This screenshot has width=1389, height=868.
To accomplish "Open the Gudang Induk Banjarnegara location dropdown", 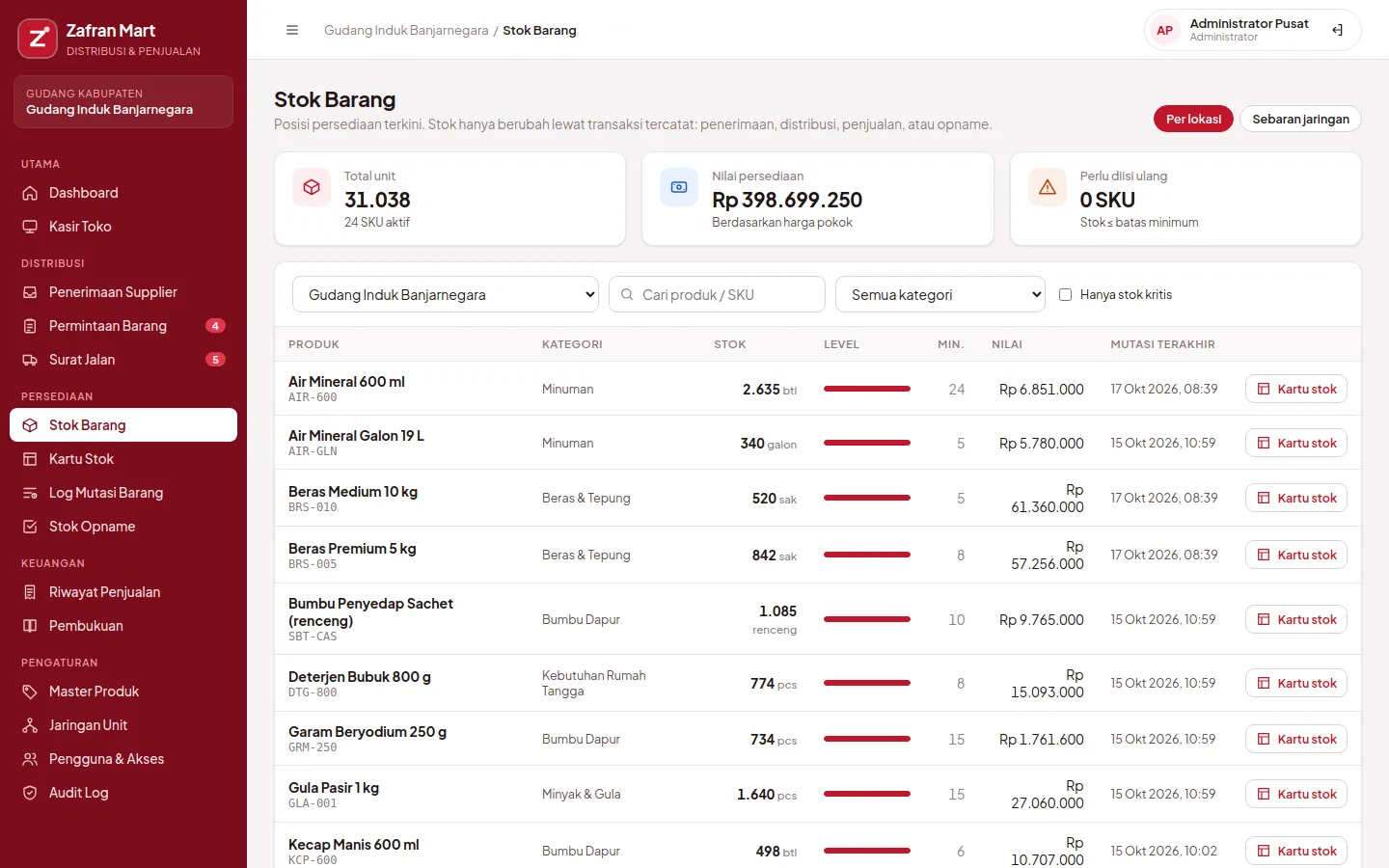I will 446,294.
